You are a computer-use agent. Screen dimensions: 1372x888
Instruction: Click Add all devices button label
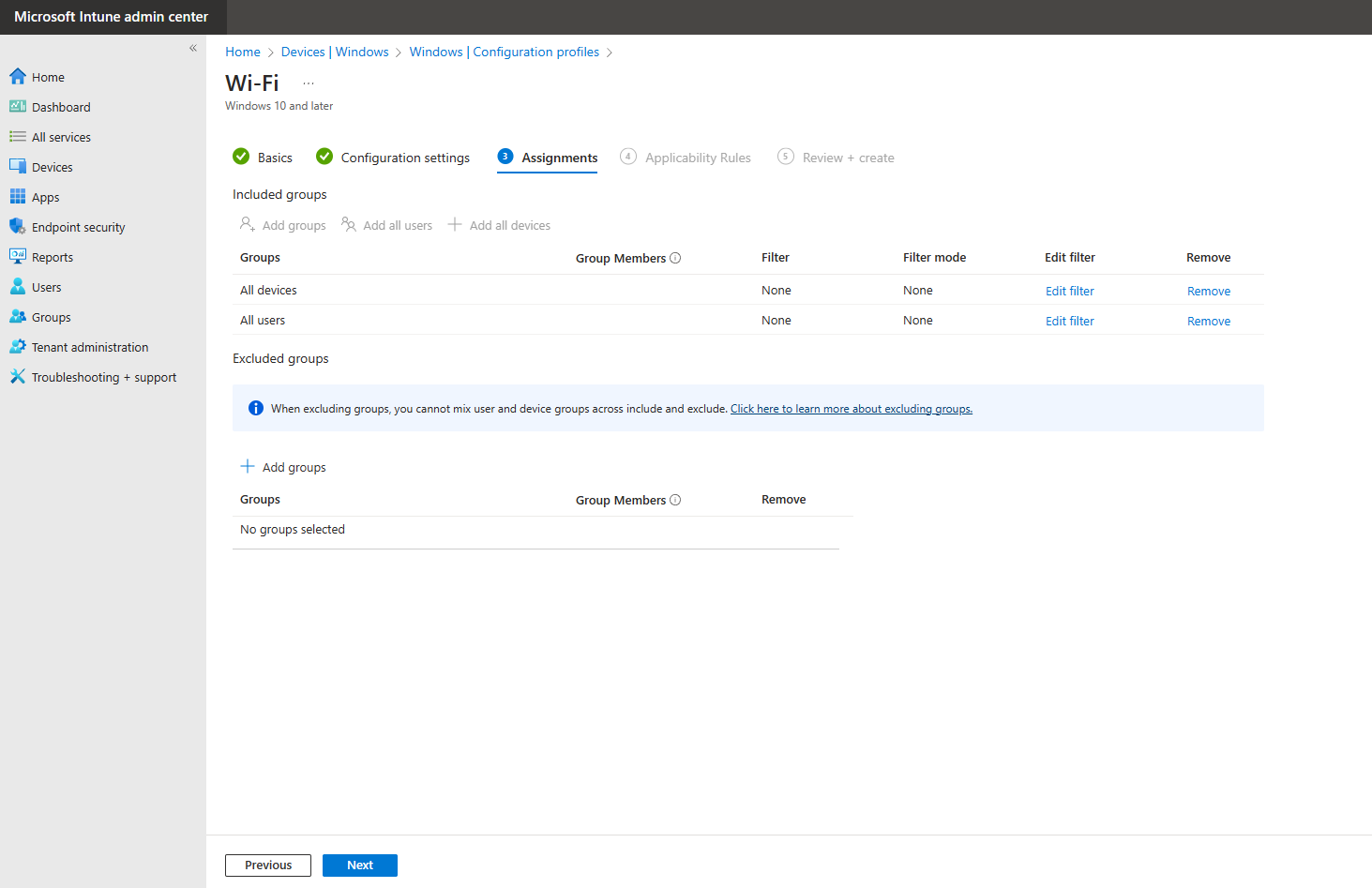[x=510, y=225]
